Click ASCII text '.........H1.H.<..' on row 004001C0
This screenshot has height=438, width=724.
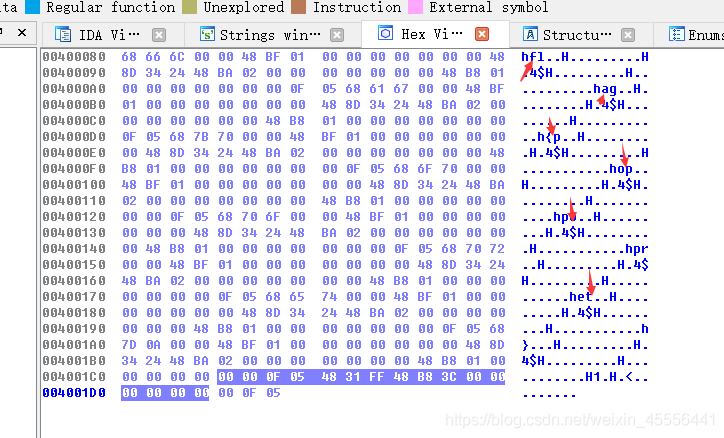pyautogui.click(x=585, y=377)
